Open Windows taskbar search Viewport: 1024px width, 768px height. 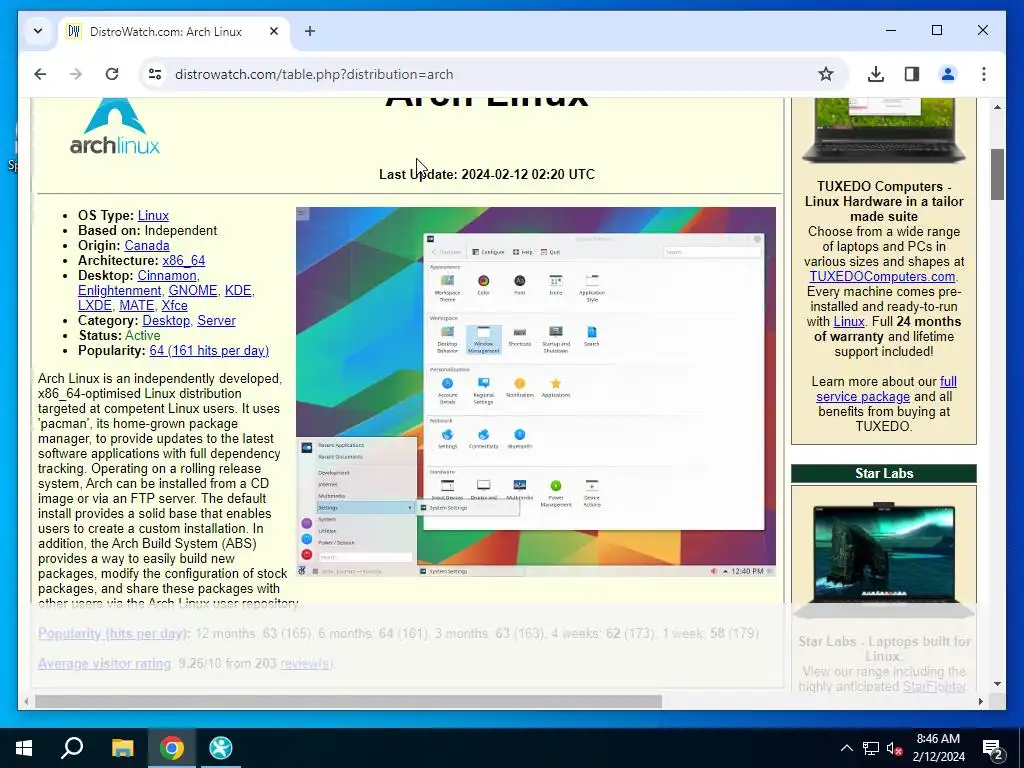pos(72,748)
